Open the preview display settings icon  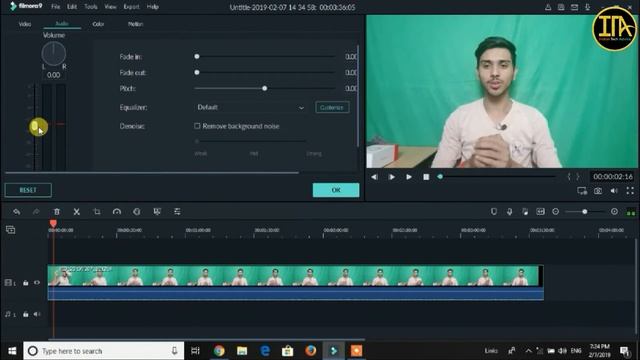582,191
